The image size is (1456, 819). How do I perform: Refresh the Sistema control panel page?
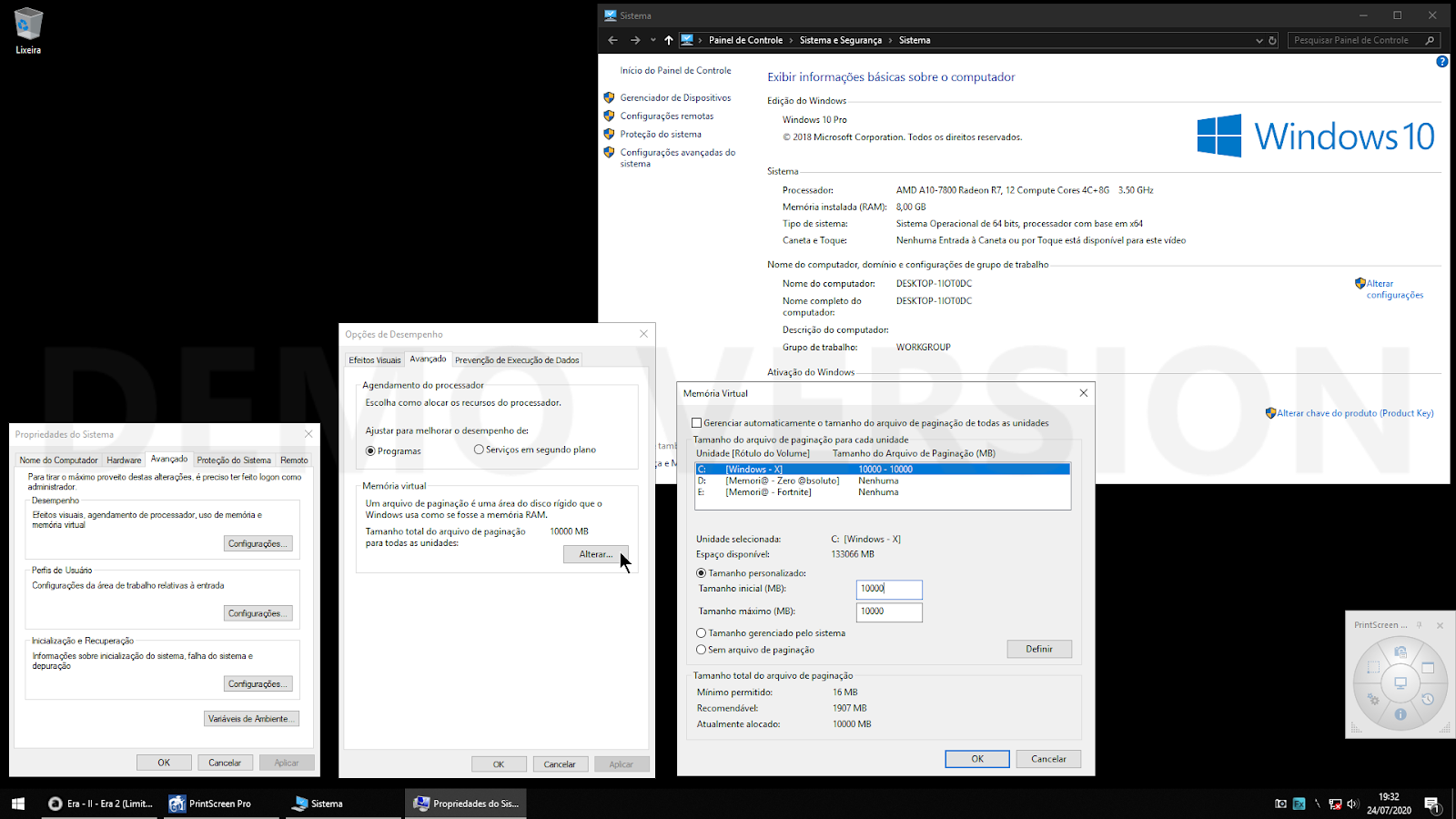(x=1272, y=40)
